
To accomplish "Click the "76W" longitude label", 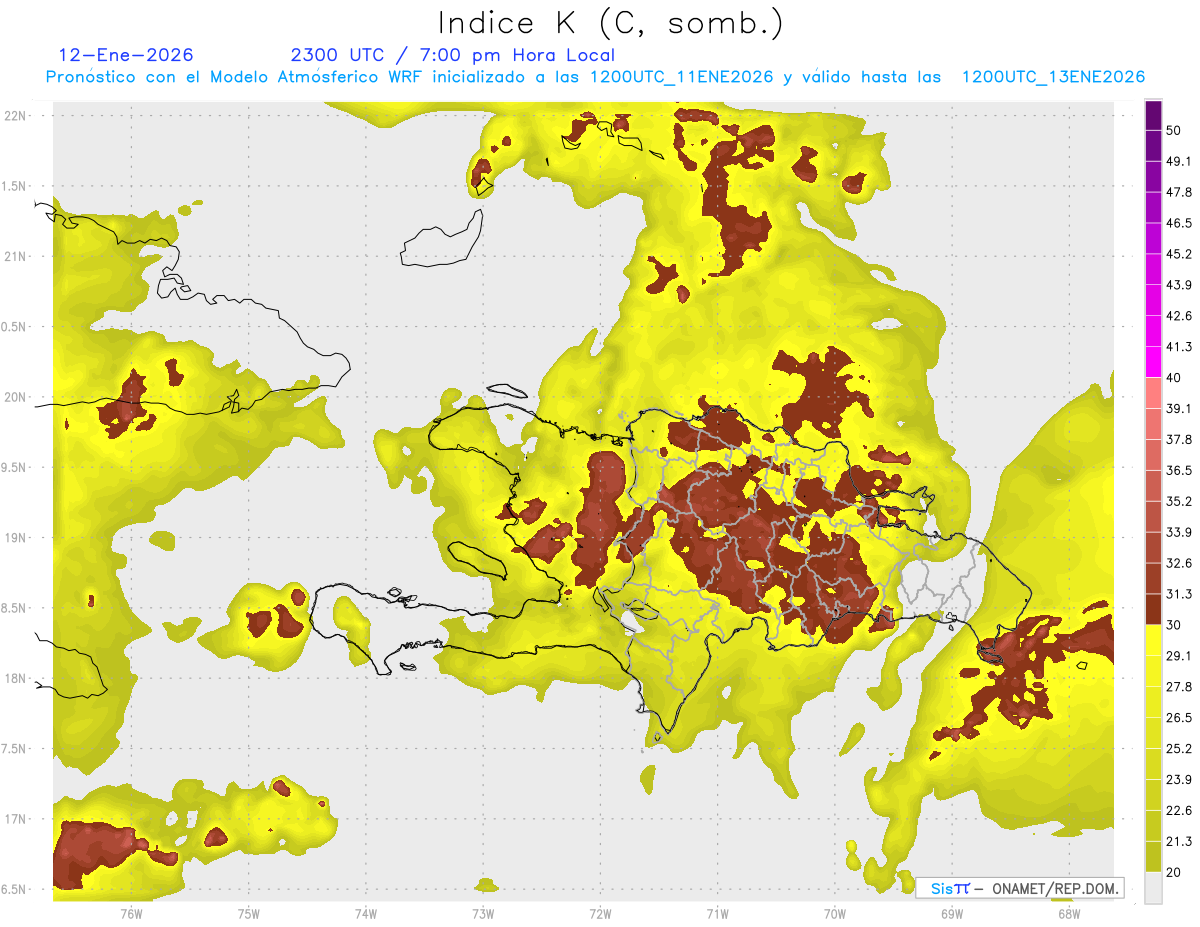I will click(x=131, y=913).
